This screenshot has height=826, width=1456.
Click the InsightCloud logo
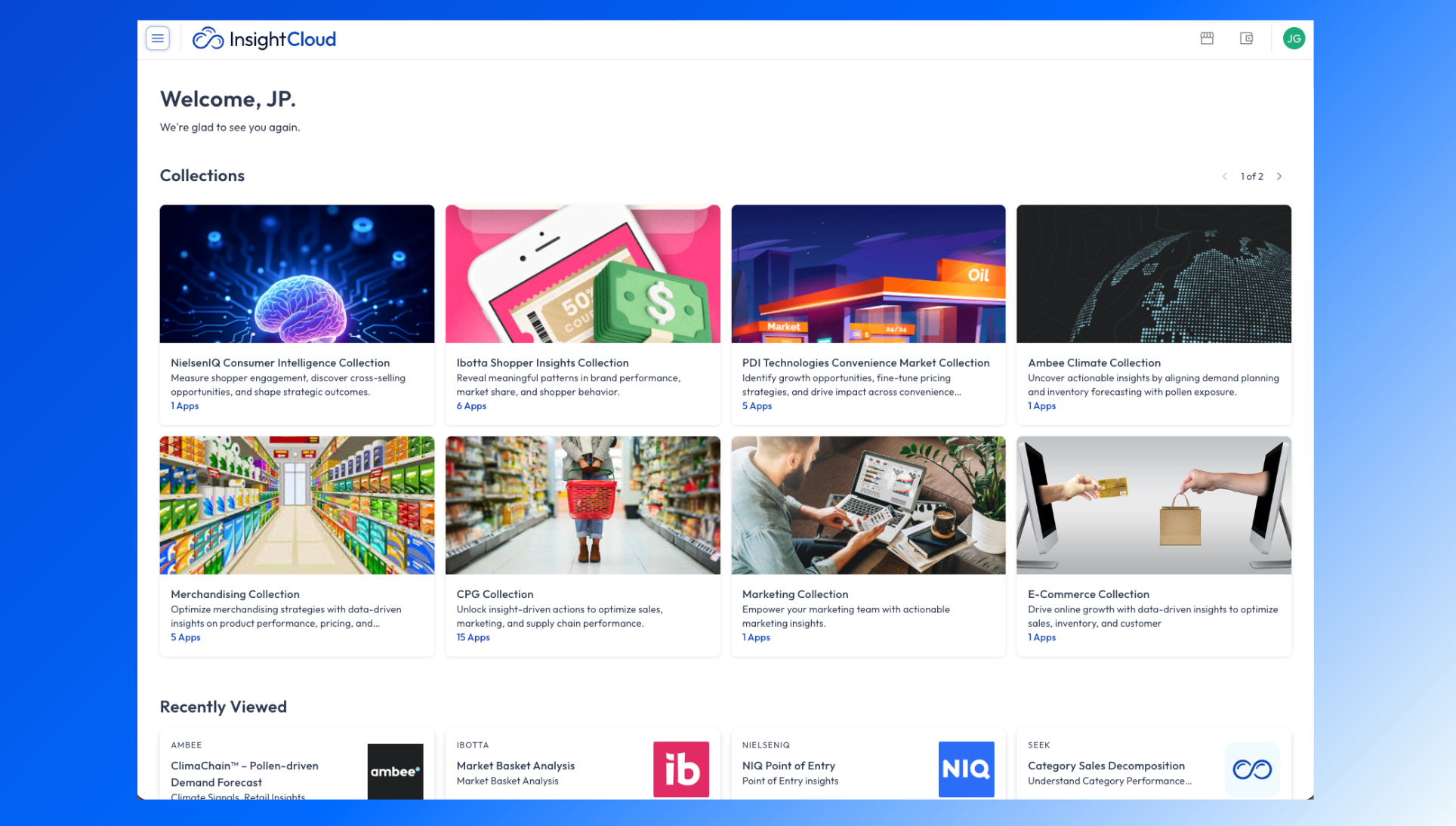[x=264, y=39]
